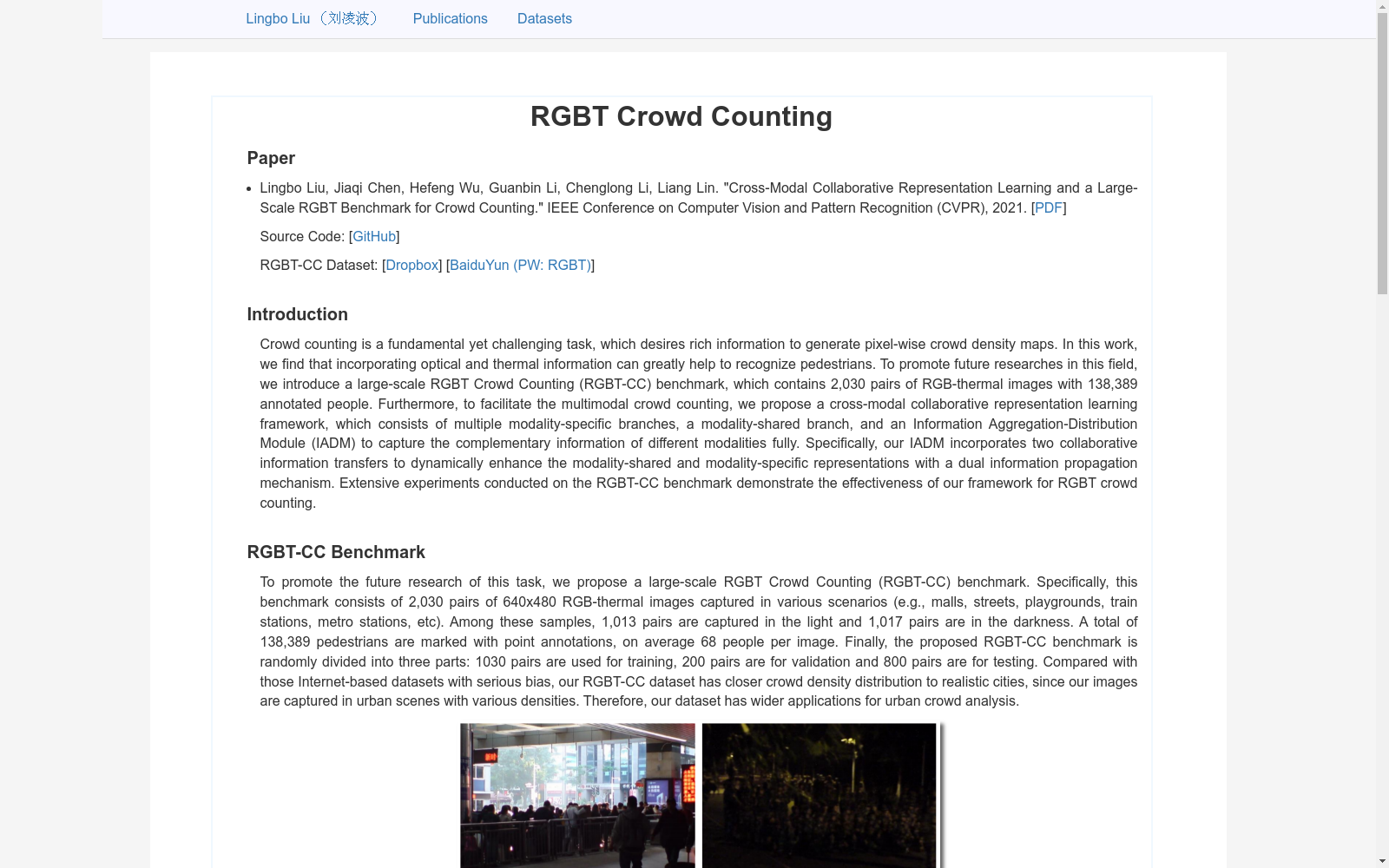This screenshot has width=1389, height=868.
Task: Click the scrollbar up arrow
Action: point(1381,7)
